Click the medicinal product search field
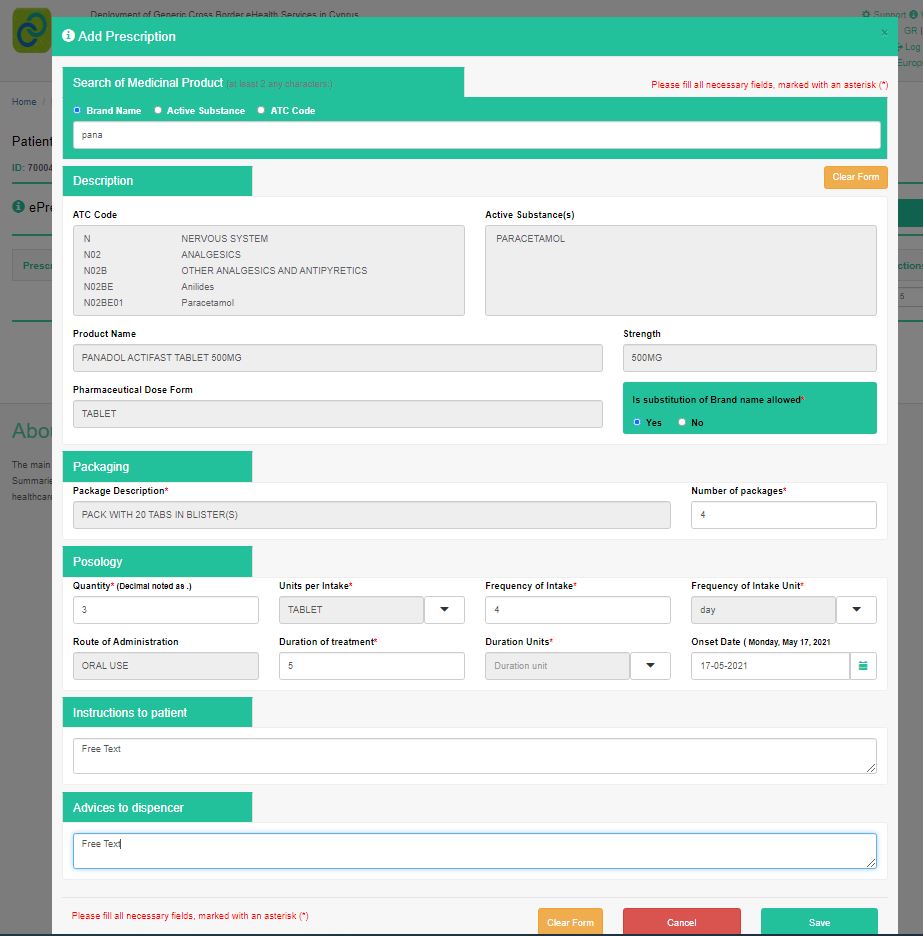 (x=476, y=135)
